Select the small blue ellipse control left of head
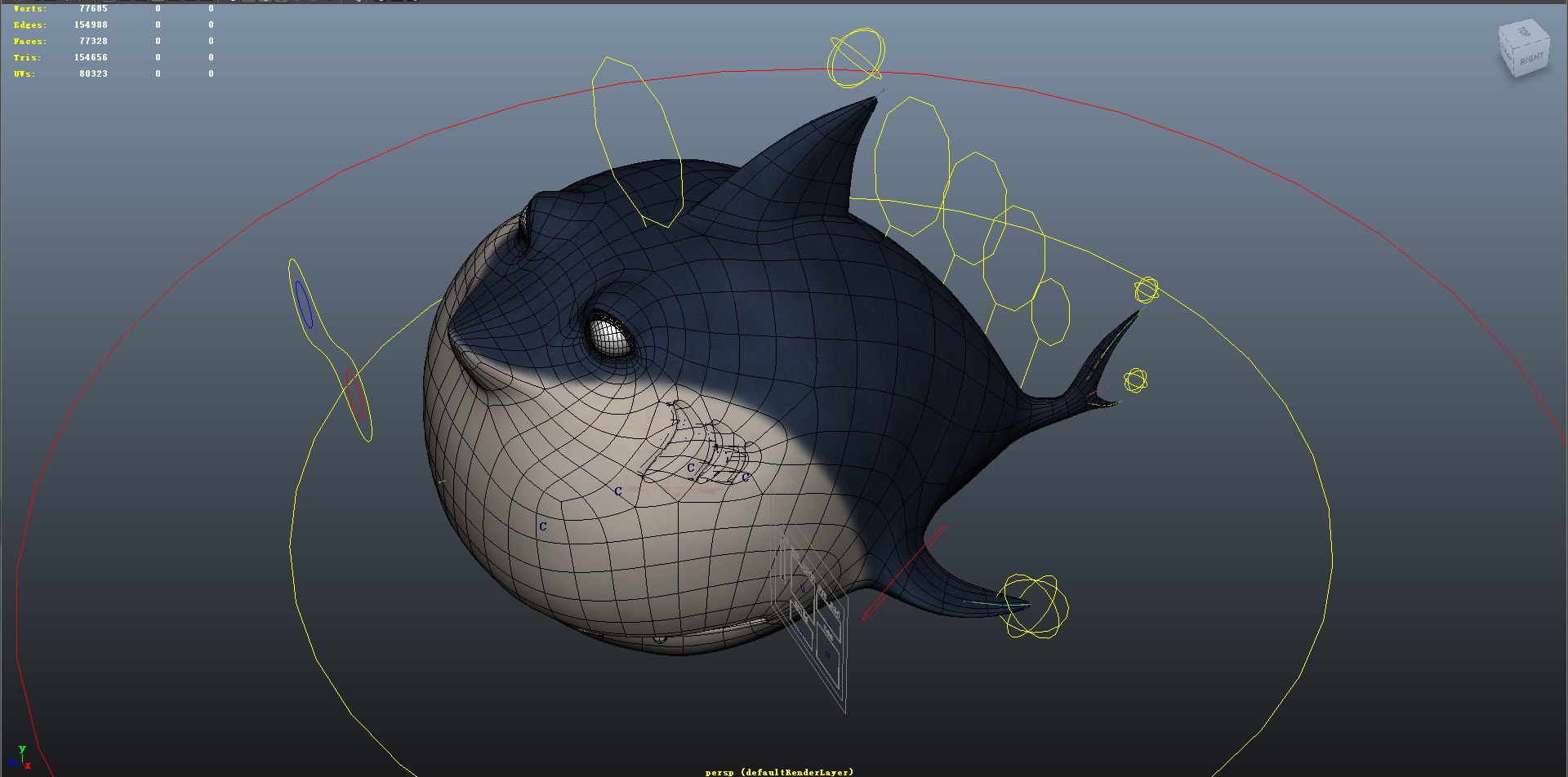 click(304, 305)
